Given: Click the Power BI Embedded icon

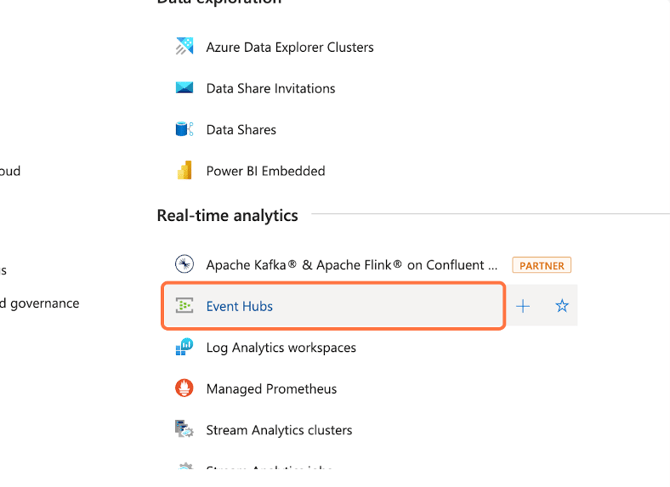Looking at the screenshot, I should tap(184, 171).
